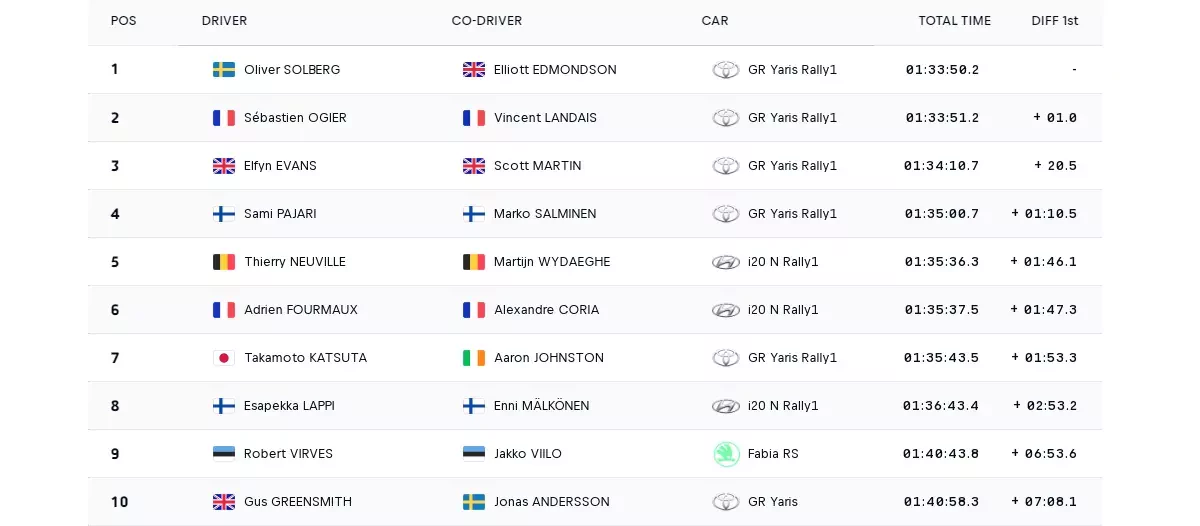Click the UK flag next to Elliott Edmondson
This screenshot has width=1200, height=526.
click(x=474, y=70)
